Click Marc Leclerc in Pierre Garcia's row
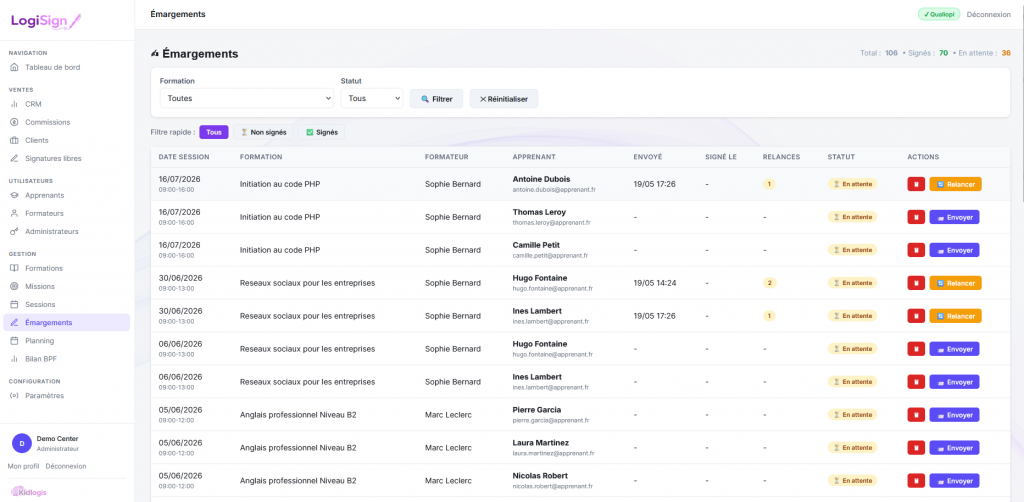 448,415
